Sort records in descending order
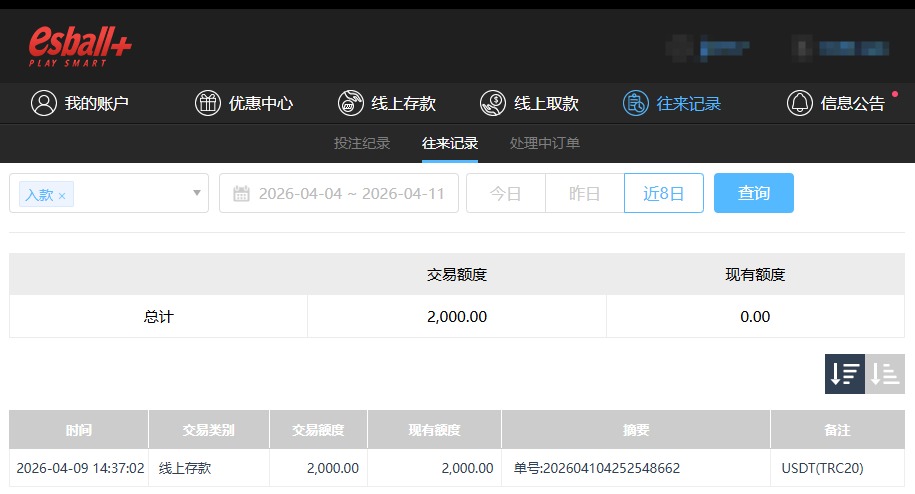Viewport: 915px width, 494px height. point(844,374)
